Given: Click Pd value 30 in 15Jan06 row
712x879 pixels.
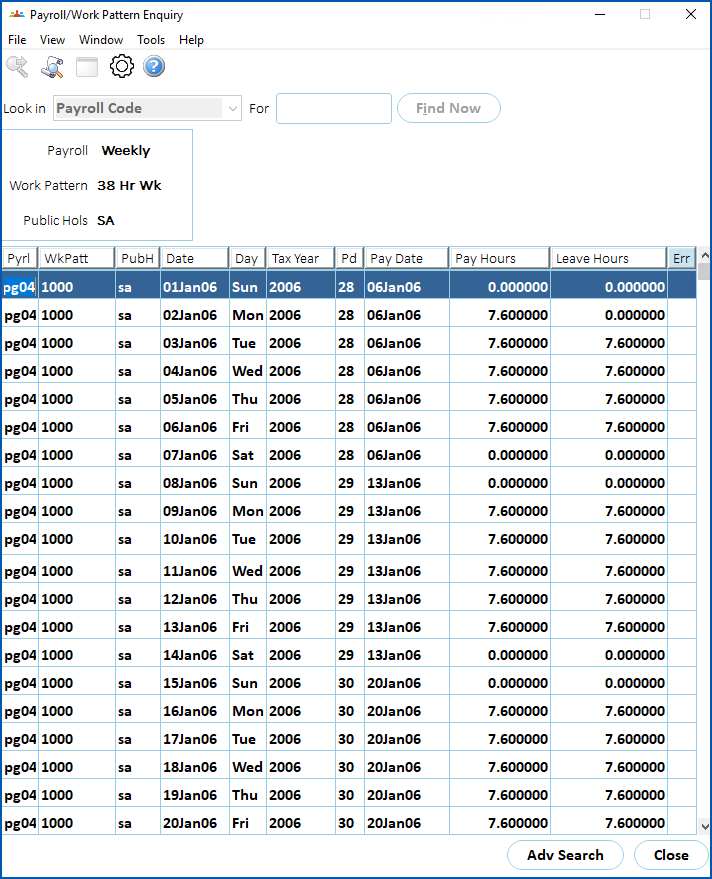Looking at the screenshot, I should point(350,683).
